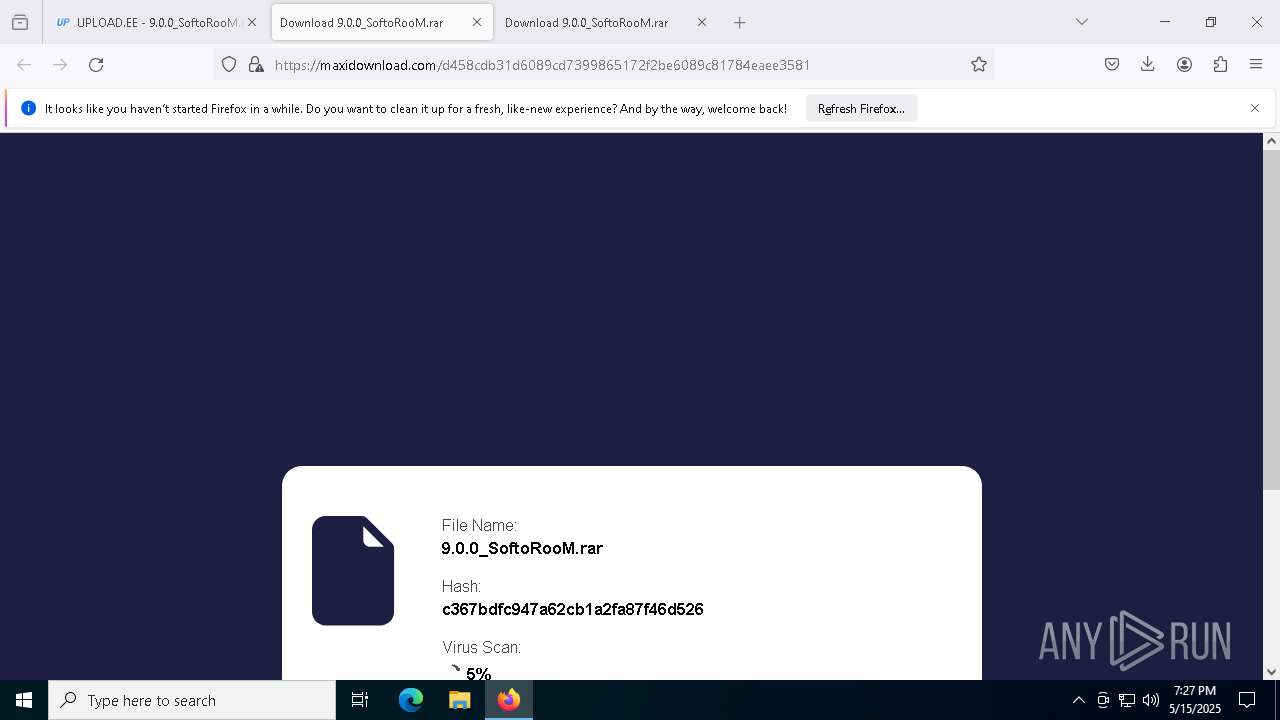1280x720 pixels.
Task: Switch to the UPLOAD.EE tab
Action: point(148,22)
